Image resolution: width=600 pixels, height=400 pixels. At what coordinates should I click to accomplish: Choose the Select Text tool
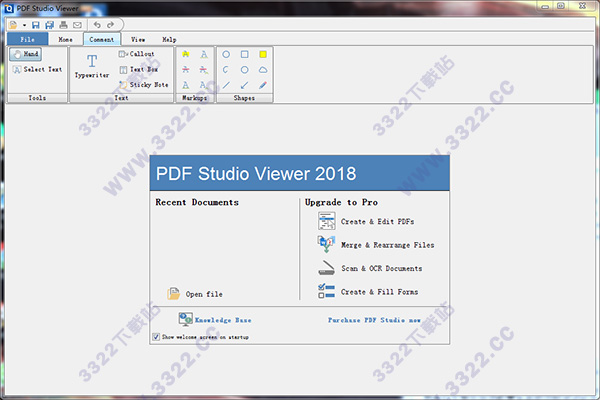pyautogui.click(x=37, y=69)
